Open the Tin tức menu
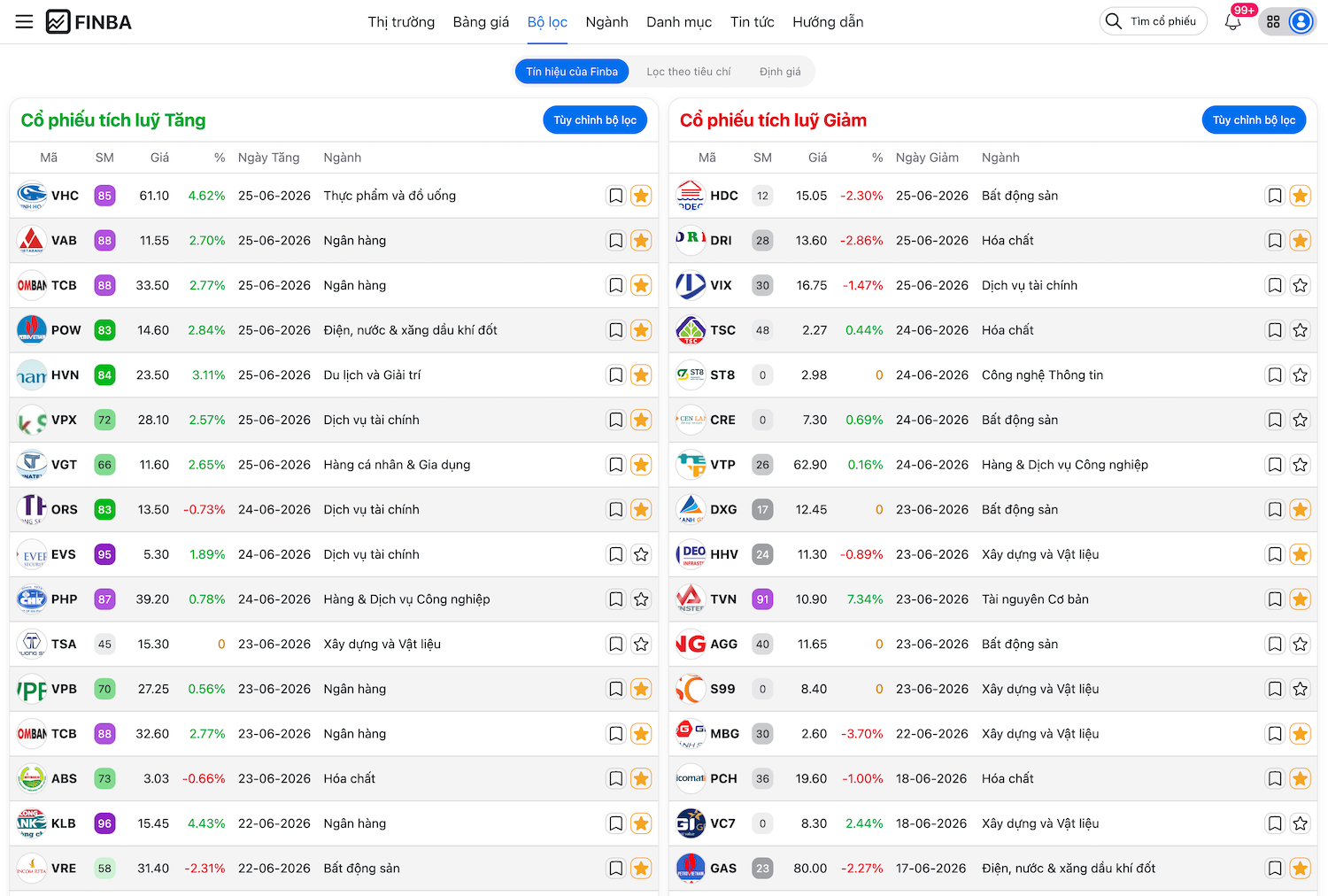1328x896 pixels. point(753,22)
